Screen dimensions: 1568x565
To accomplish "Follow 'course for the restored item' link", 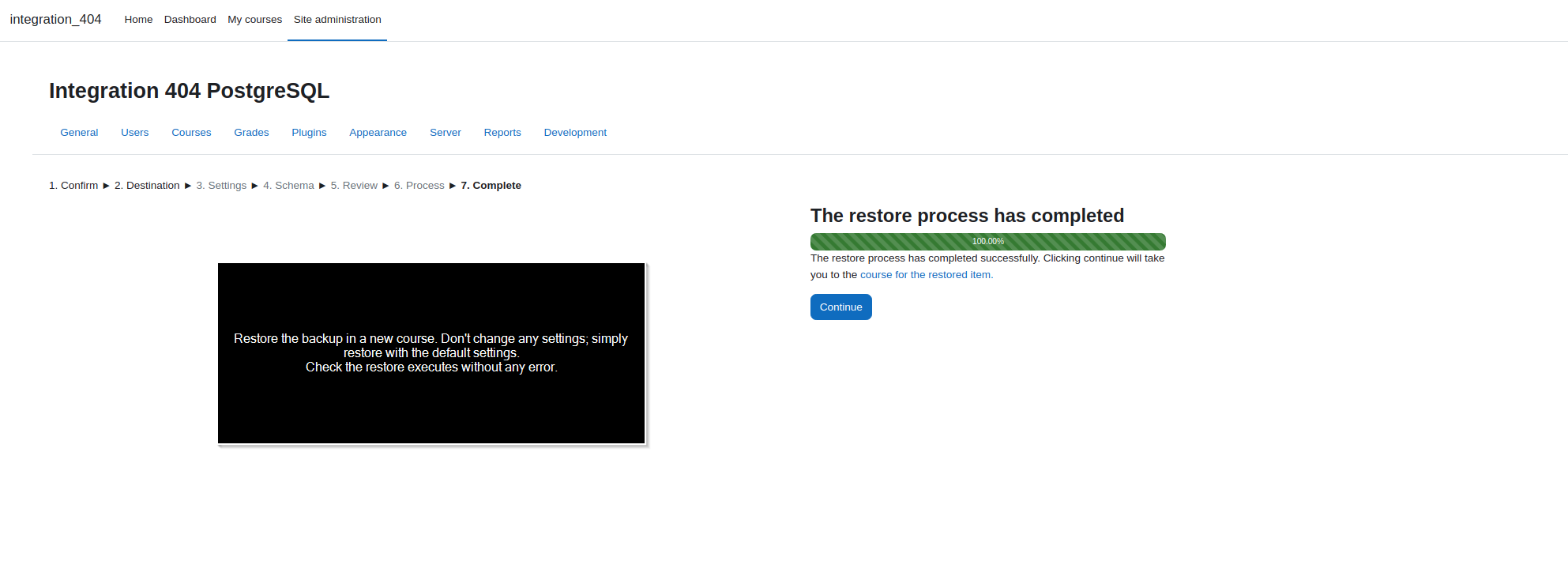I will [926, 275].
